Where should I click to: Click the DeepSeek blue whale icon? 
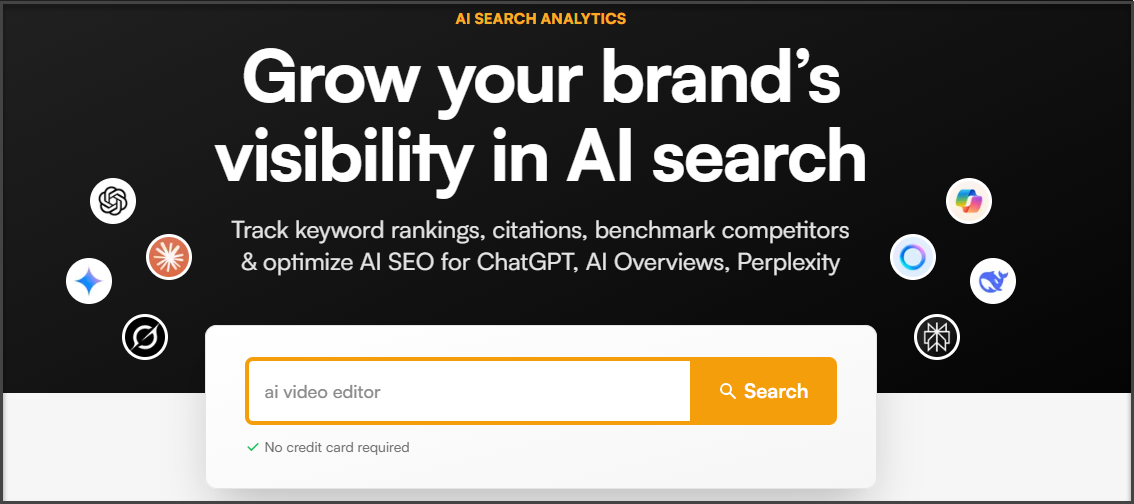pos(993,281)
